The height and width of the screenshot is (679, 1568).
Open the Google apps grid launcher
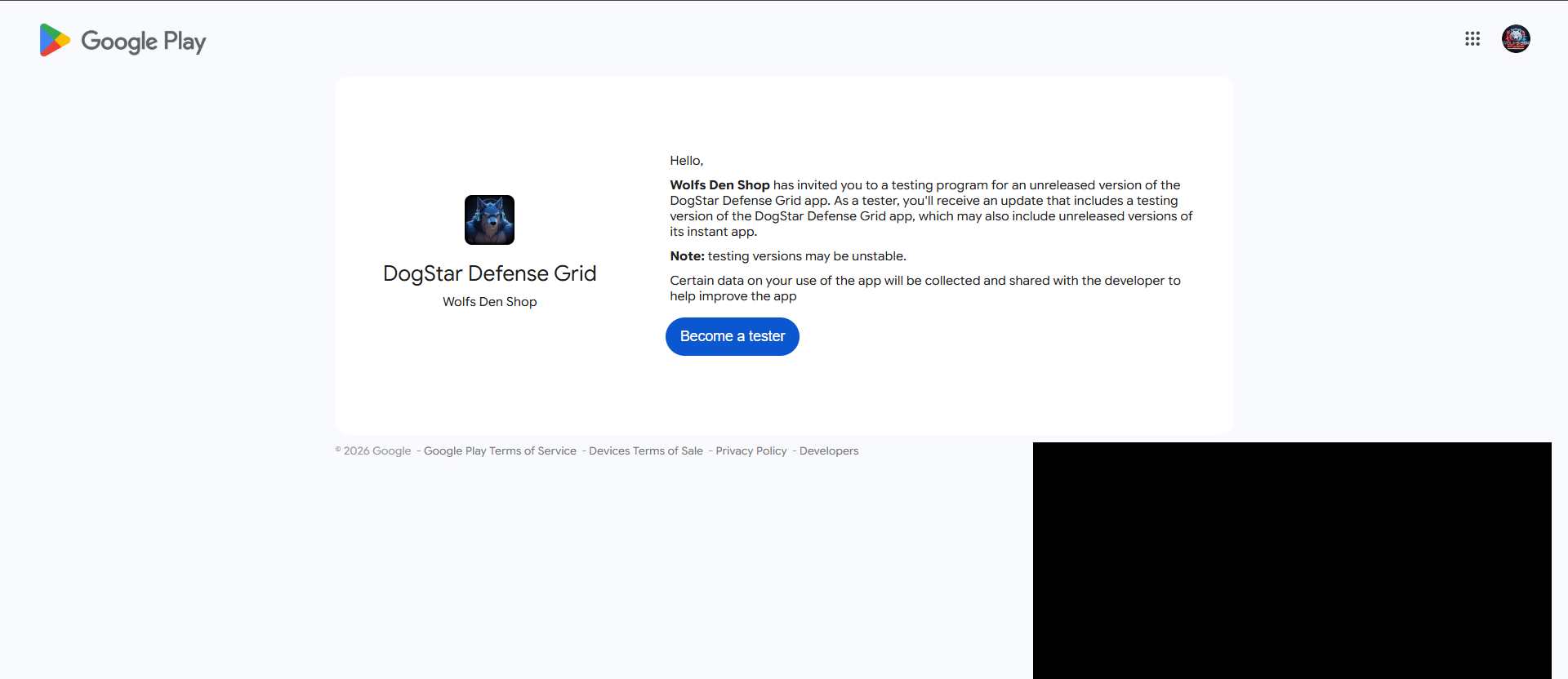[1472, 39]
